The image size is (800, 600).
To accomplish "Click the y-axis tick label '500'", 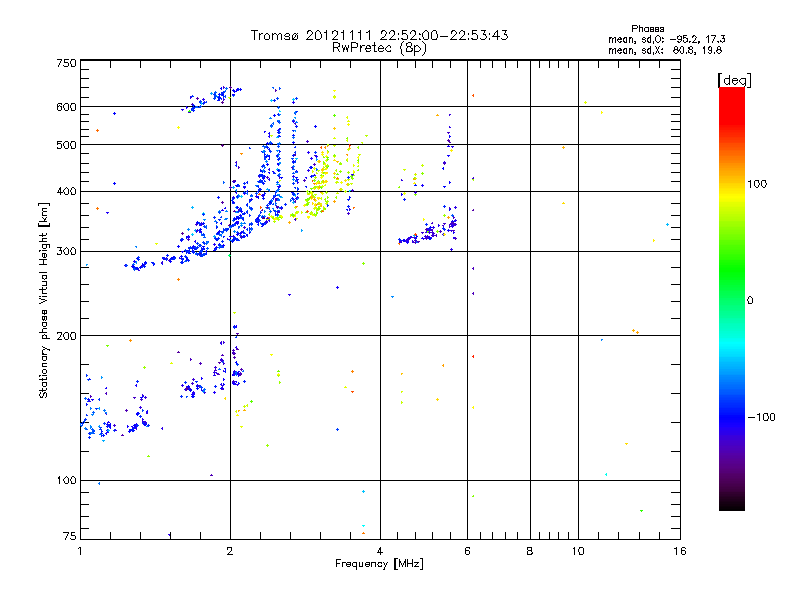I will point(66,145).
